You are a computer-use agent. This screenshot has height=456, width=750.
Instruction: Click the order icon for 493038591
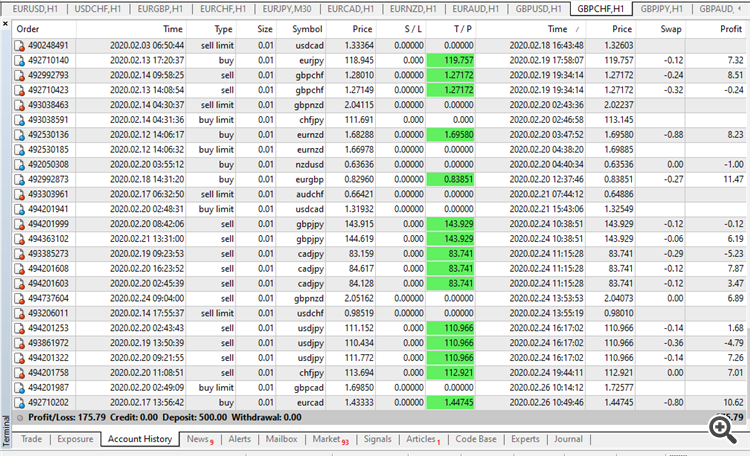coord(19,120)
